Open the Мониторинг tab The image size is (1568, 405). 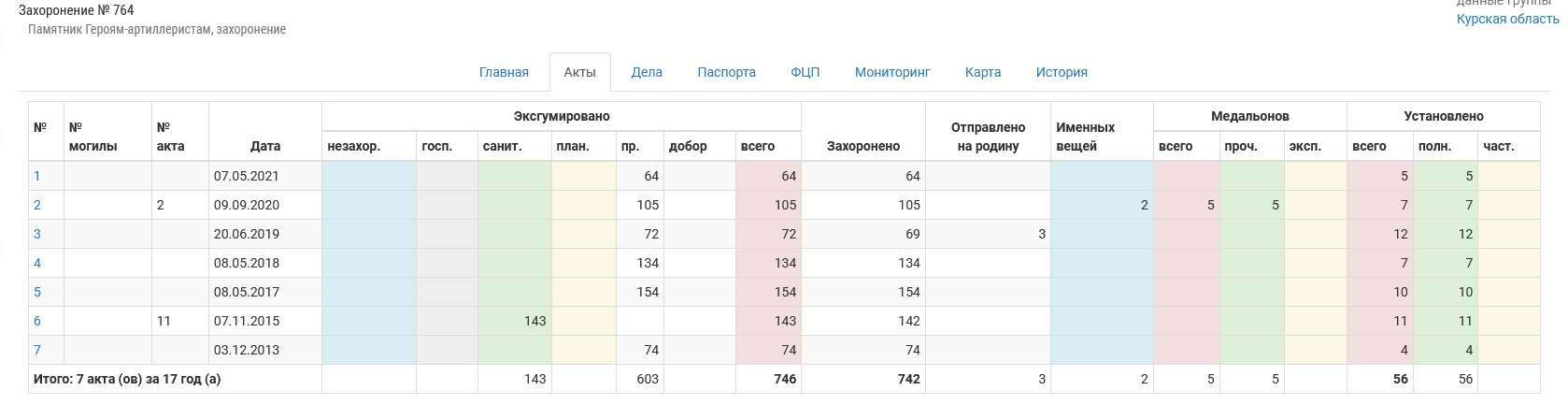pyautogui.click(x=892, y=72)
